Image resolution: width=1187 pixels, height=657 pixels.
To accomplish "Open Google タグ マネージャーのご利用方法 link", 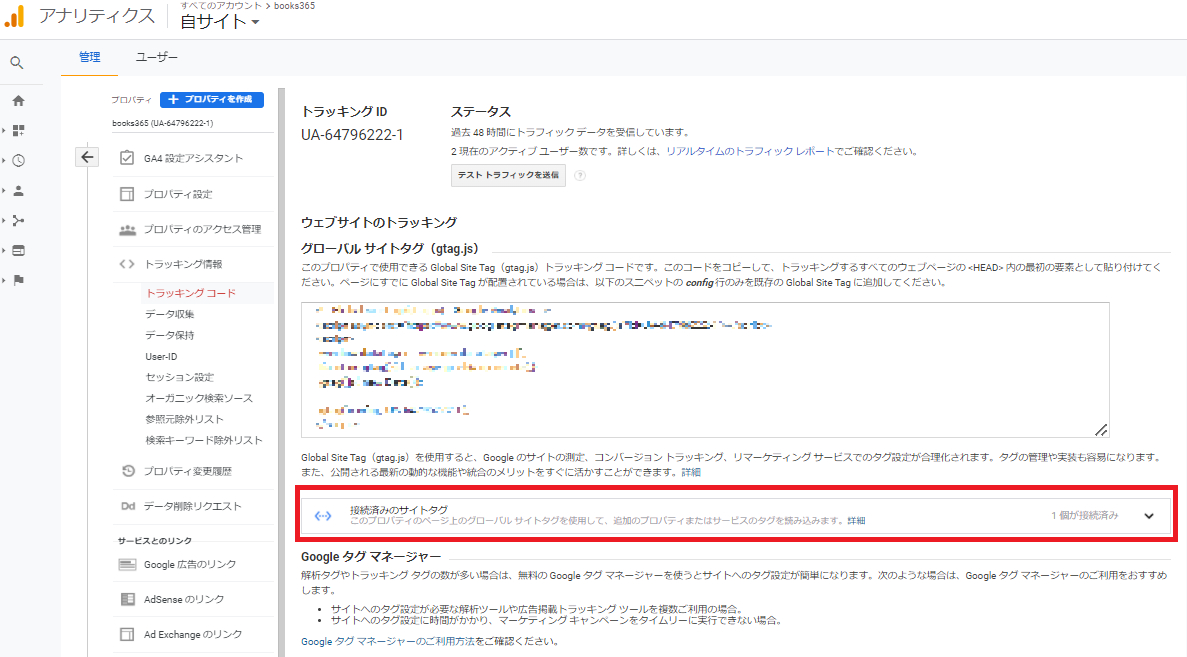I will tap(388, 642).
